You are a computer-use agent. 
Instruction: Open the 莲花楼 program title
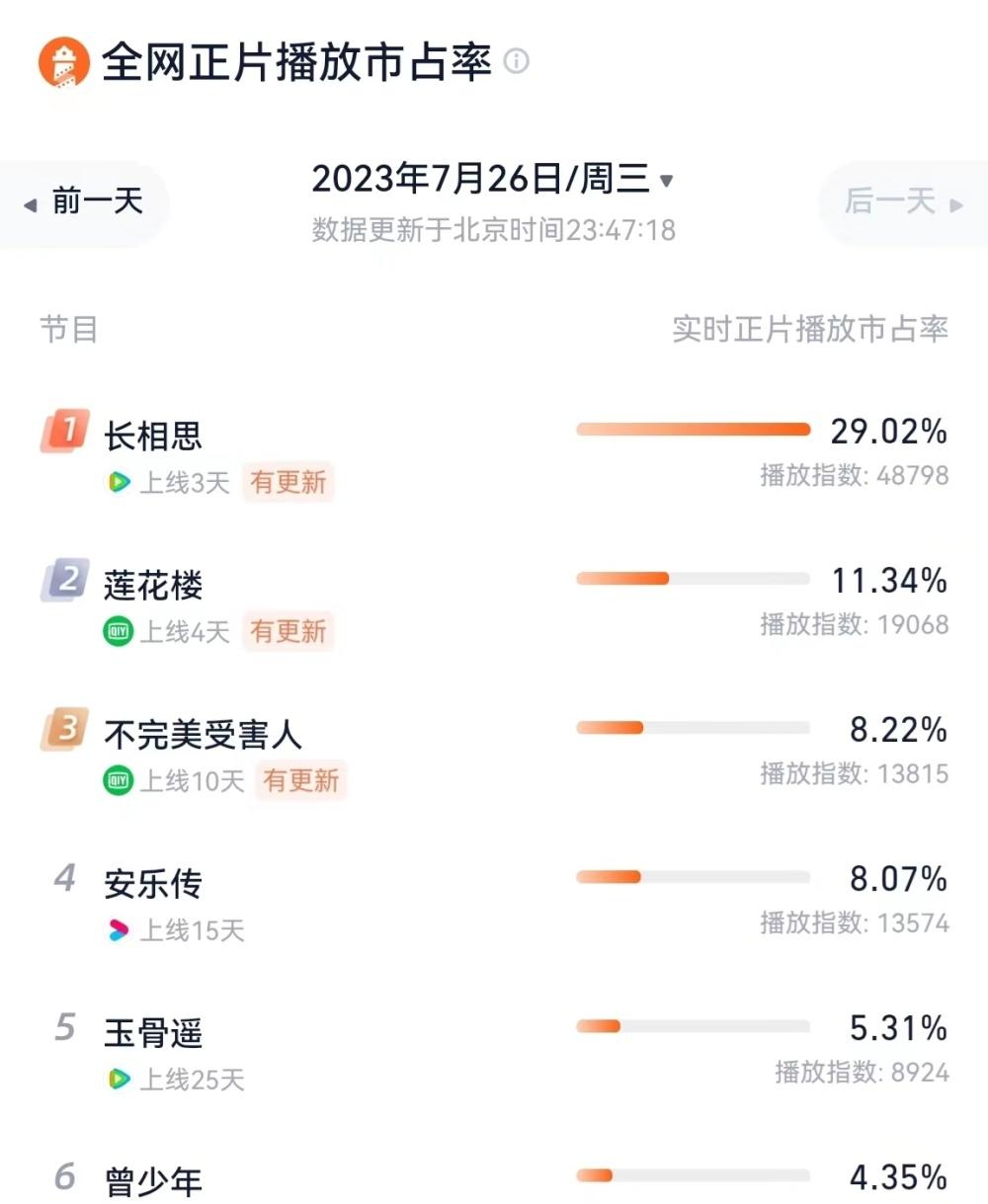click(x=153, y=585)
